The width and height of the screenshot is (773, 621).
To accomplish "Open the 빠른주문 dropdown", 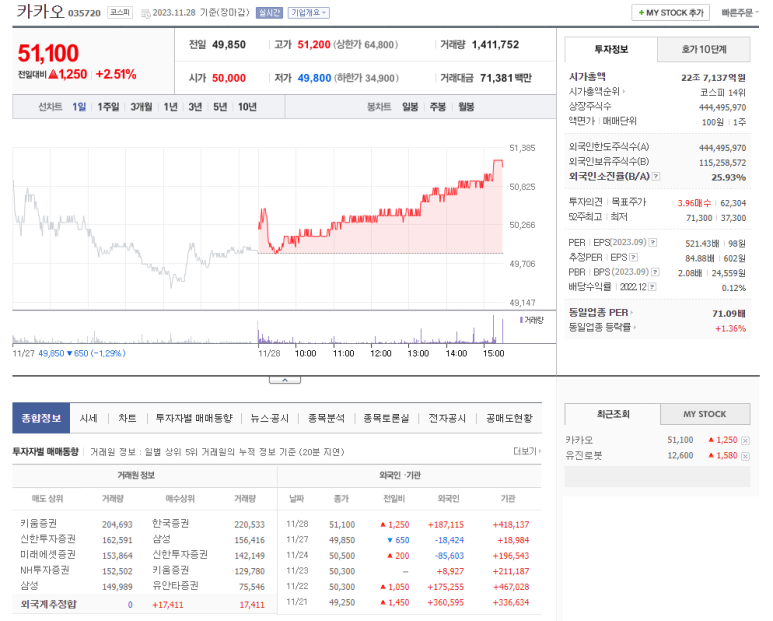I will pyautogui.click(x=739, y=13).
